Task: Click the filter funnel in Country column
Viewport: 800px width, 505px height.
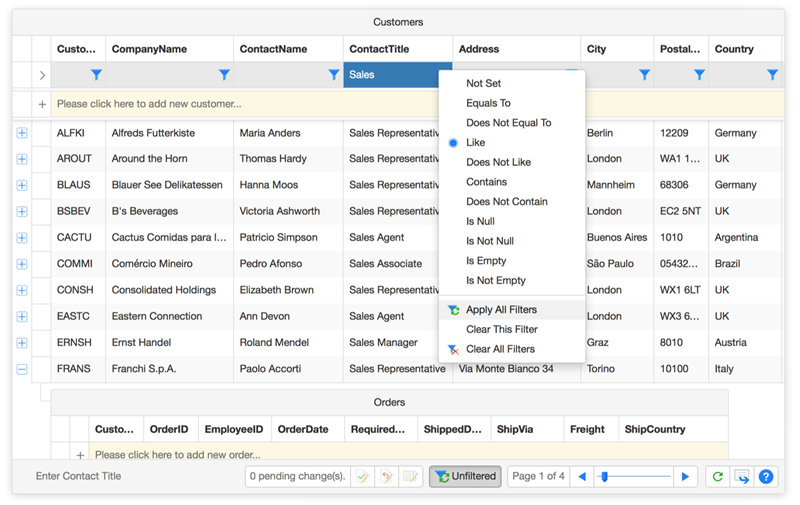Action: point(772,75)
